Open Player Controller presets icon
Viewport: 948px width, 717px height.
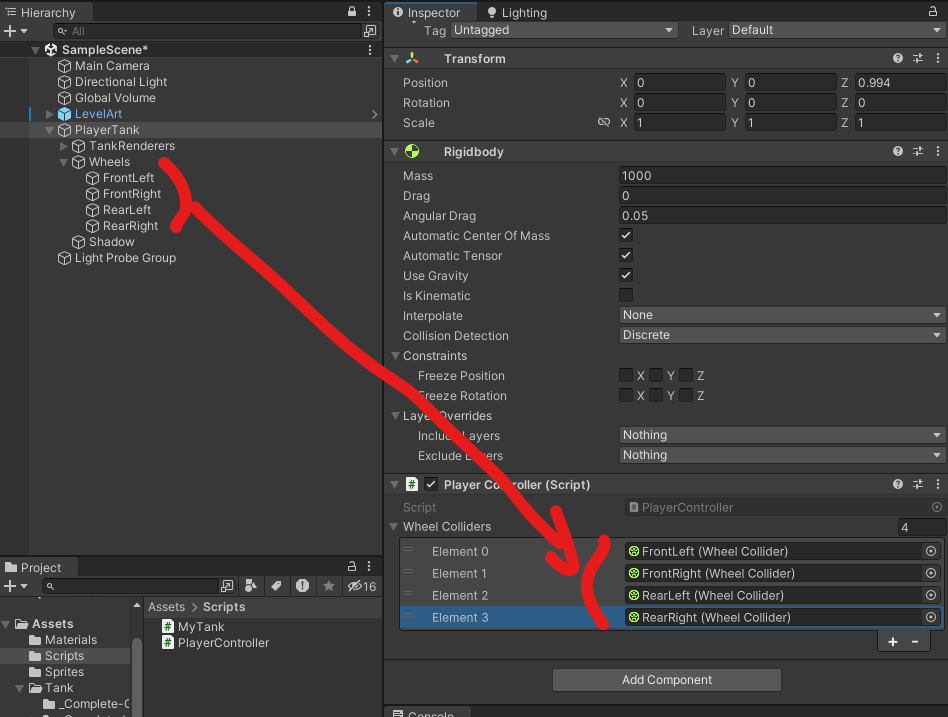918,484
